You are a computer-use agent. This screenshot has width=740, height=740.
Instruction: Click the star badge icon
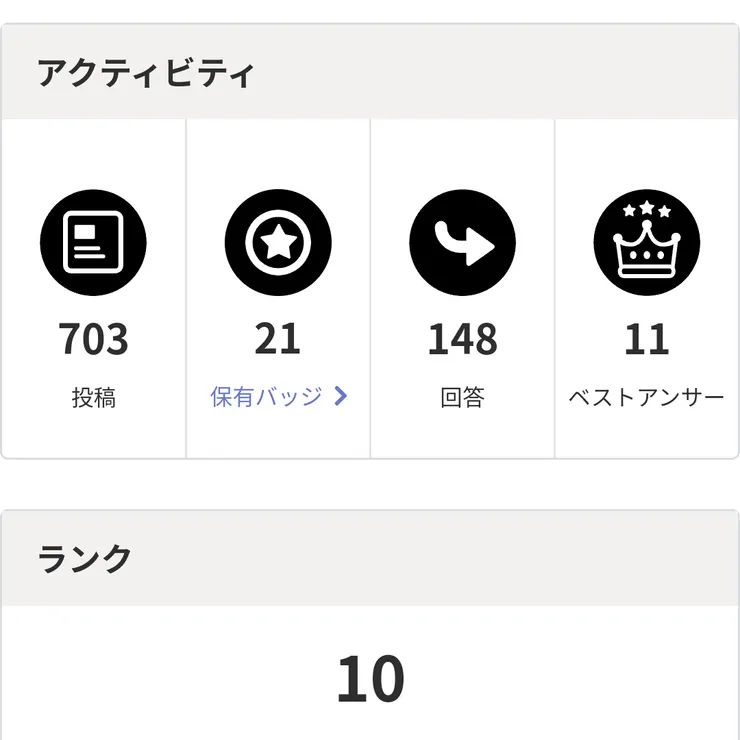point(278,242)
